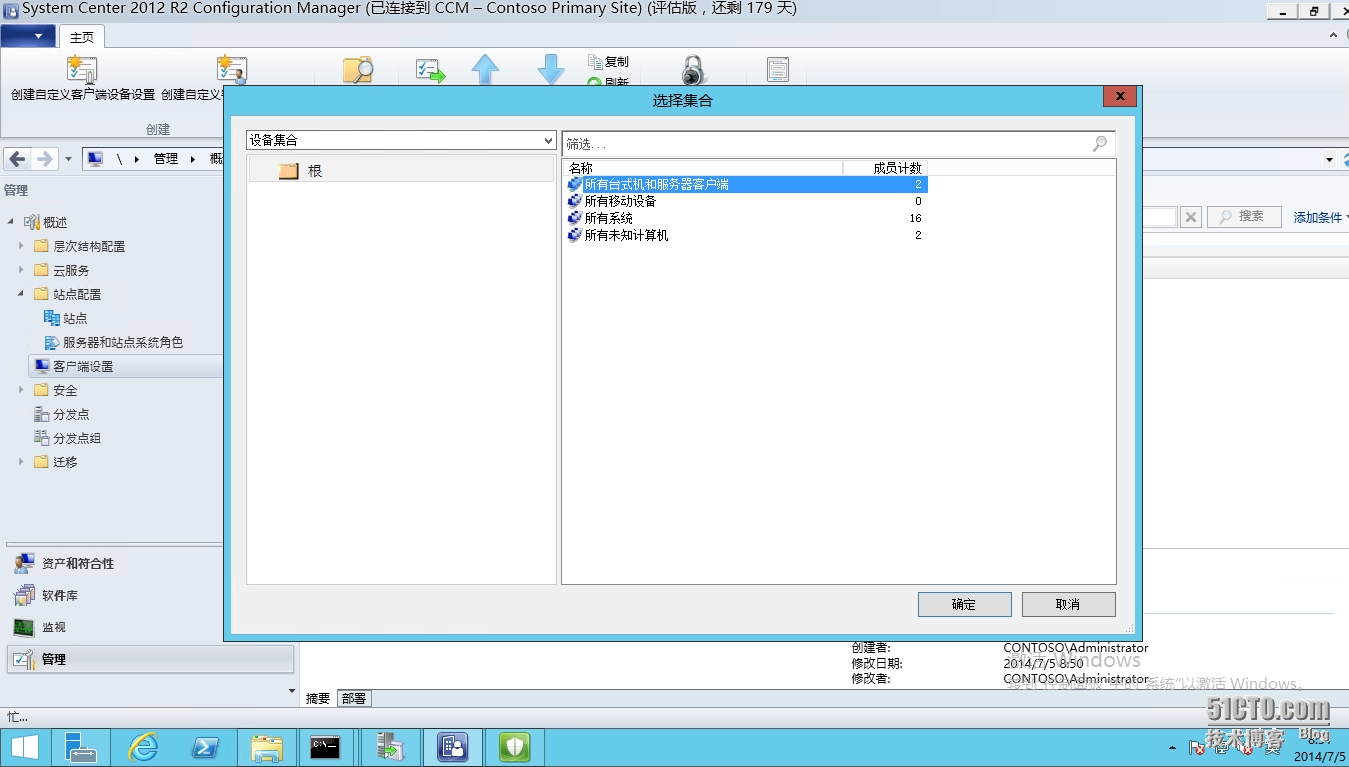Open the blue application menu button
Viewport: 1349px width, 767px height.
[x=28, y=36]
